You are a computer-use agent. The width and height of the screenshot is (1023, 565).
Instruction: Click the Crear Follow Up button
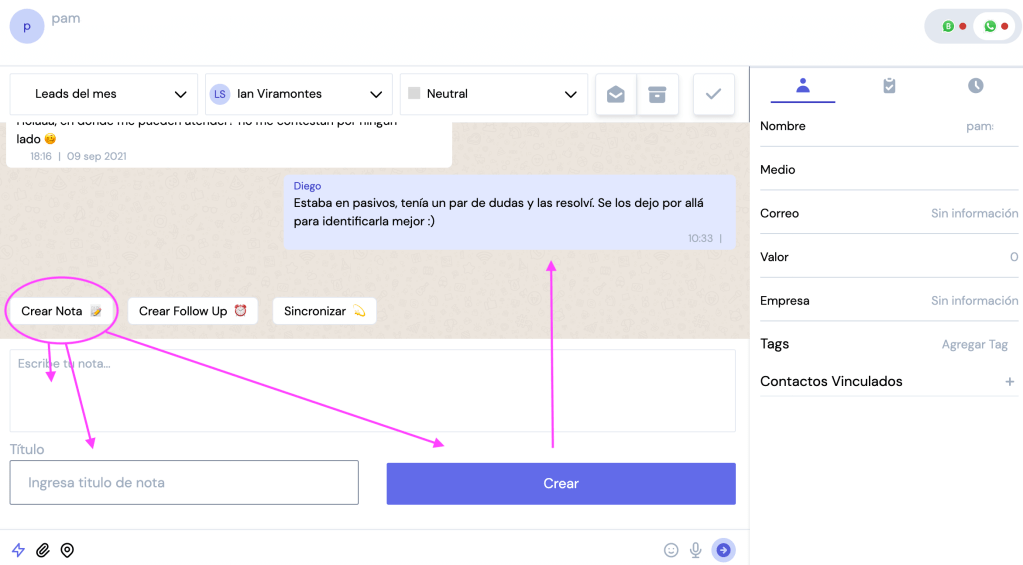point(192,311)
